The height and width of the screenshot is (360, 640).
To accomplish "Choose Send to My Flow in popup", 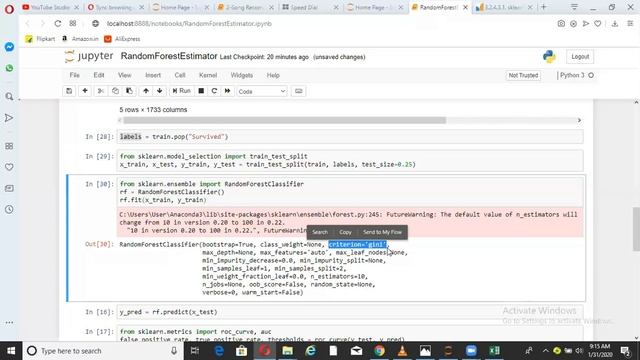I will click(x=382, y=232).
